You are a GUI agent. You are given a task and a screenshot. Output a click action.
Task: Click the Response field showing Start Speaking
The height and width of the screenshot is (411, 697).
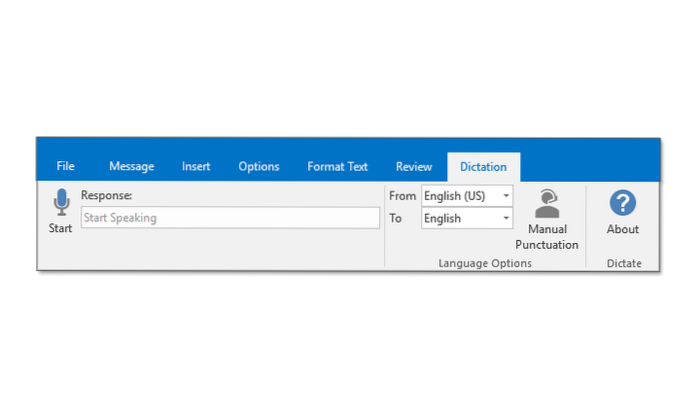pos(230,218)
